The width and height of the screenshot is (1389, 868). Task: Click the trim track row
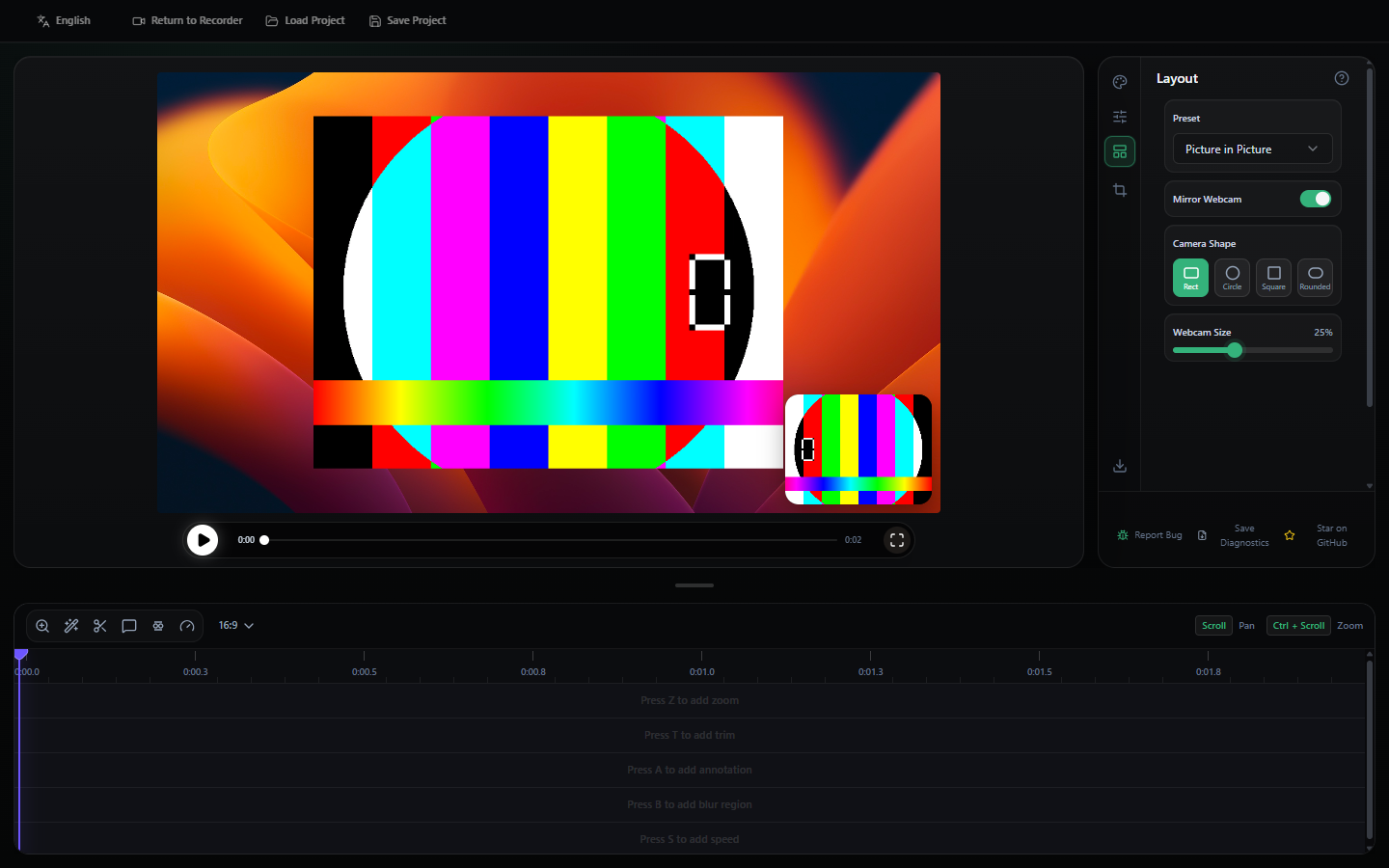tap(691, 736)
